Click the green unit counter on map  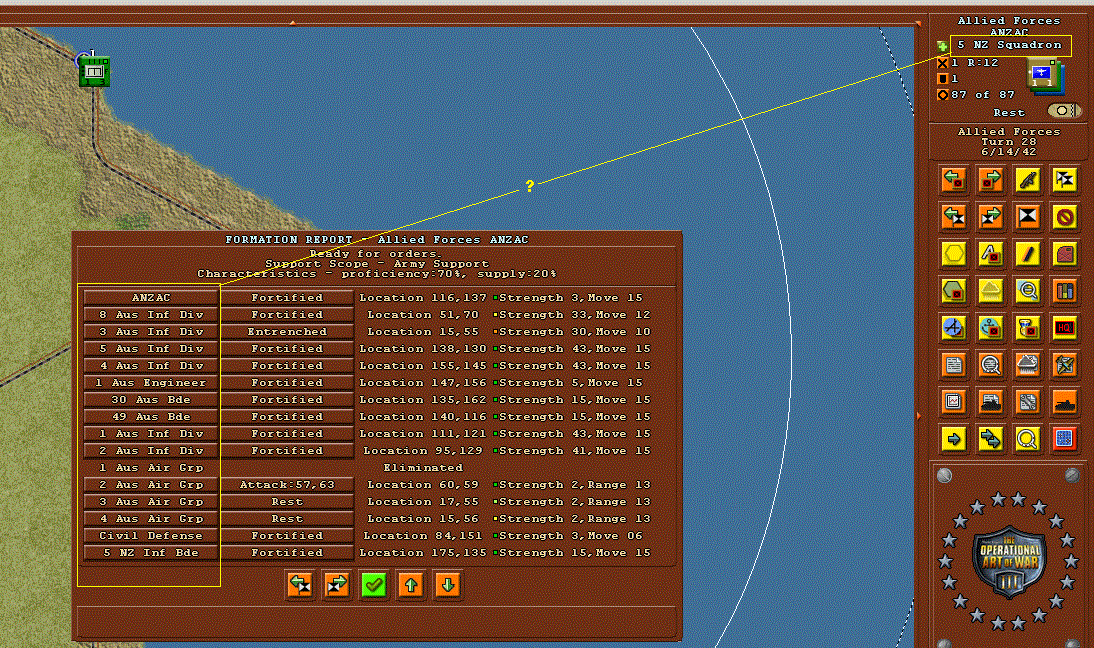tap(94, 71)
